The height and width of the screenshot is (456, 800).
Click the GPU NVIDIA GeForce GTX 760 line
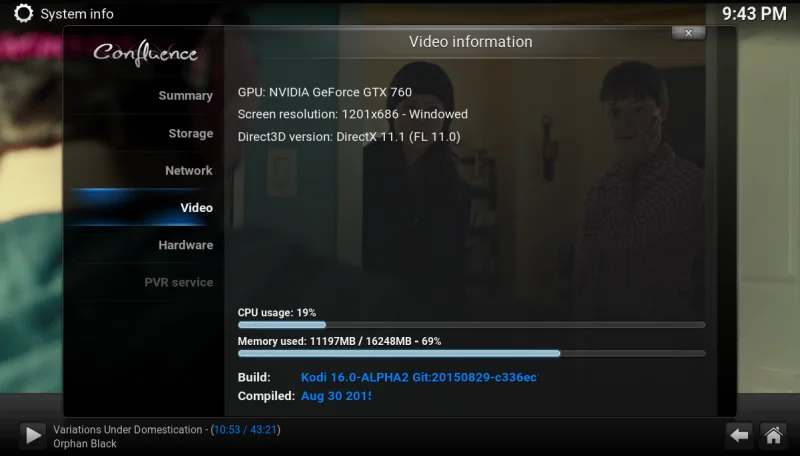tap(324, 92)
